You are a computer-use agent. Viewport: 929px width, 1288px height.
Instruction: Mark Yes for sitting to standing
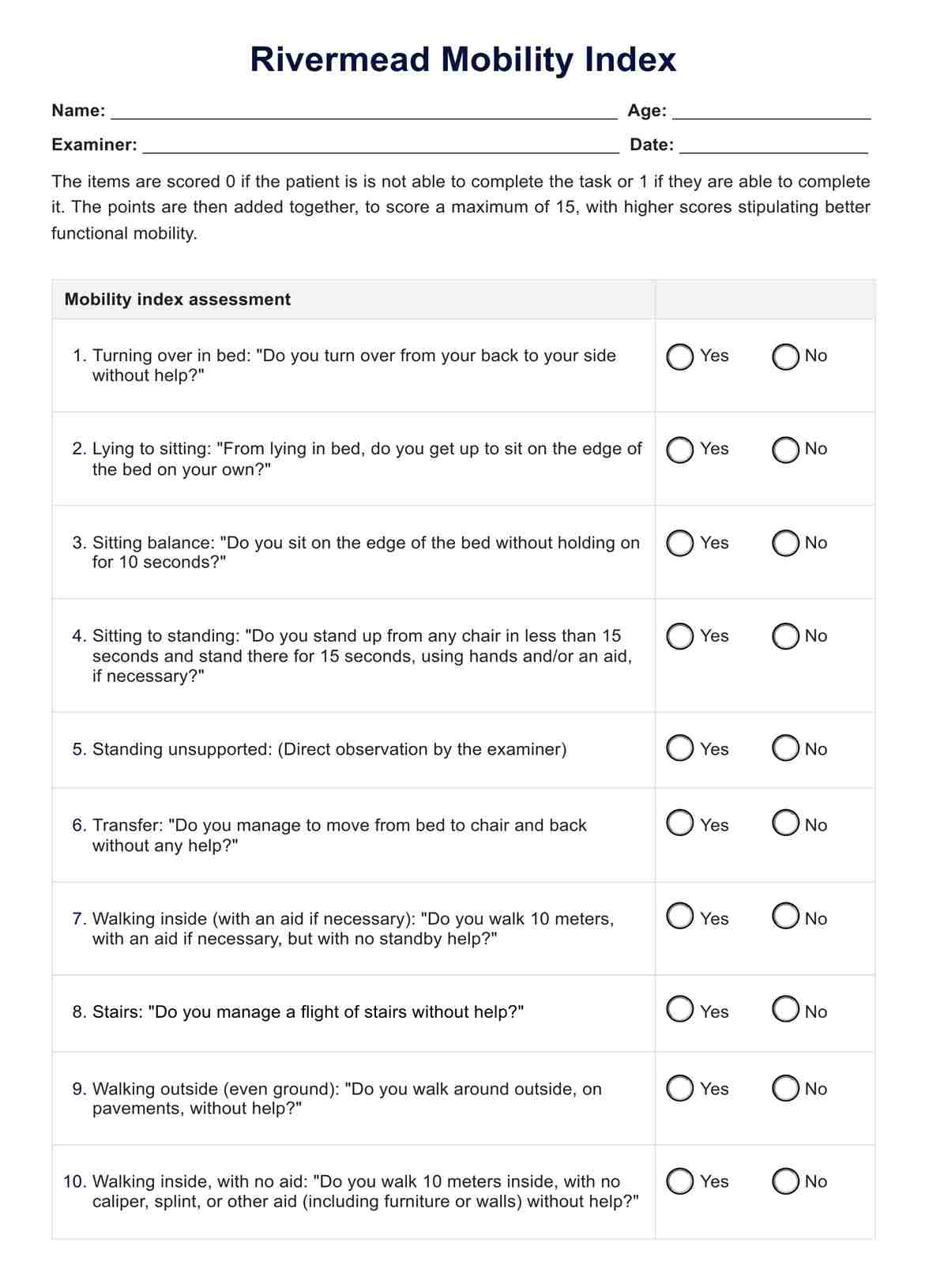tap(679, 636)
